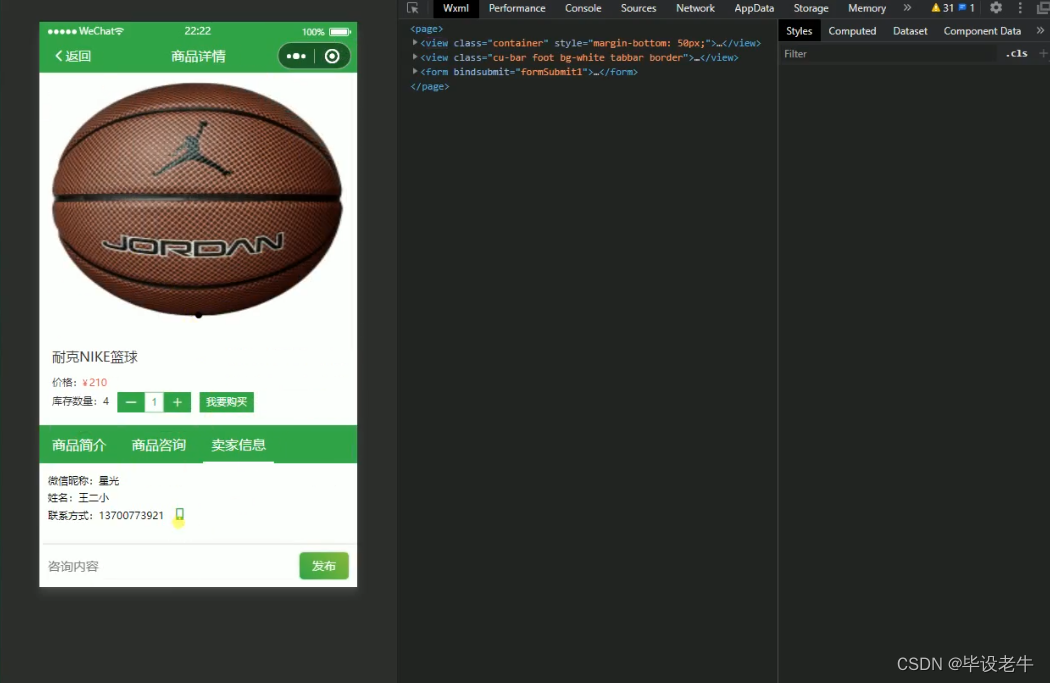Click the seller phone 13700773921

(x=131, y=516)
